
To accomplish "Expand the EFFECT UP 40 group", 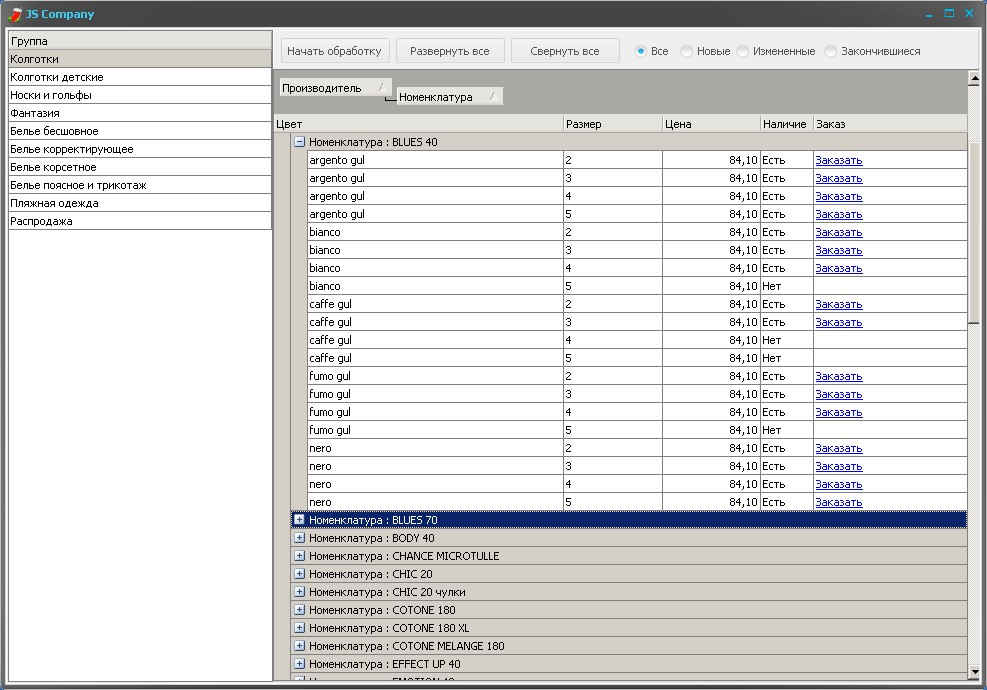I will point(299,664).
